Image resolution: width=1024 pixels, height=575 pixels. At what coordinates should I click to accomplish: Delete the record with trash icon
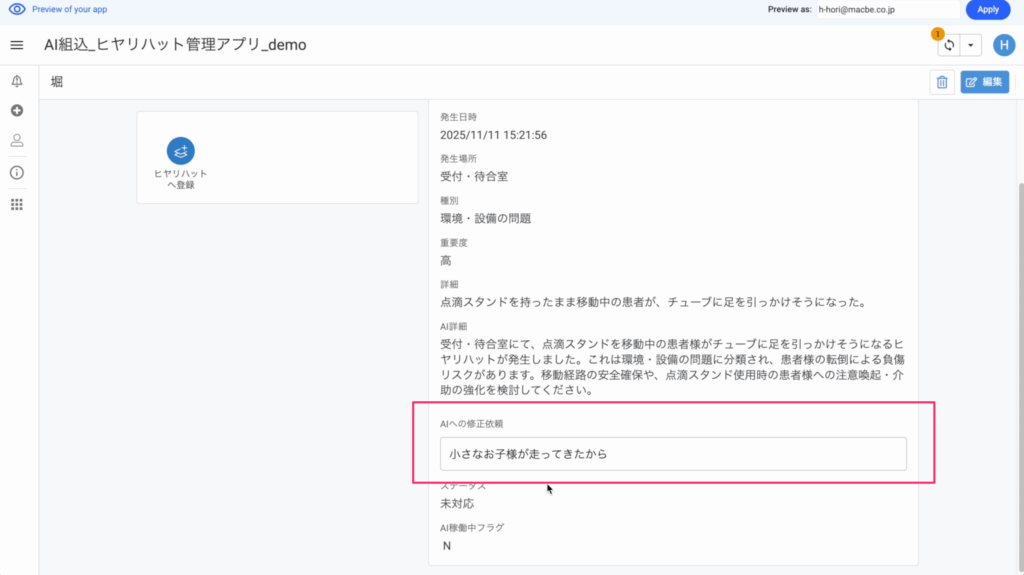tap(941, 83)
